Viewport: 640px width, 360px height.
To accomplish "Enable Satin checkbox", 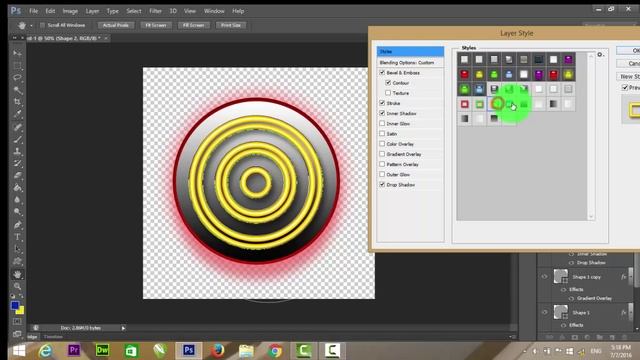I will tap(382, 133).
